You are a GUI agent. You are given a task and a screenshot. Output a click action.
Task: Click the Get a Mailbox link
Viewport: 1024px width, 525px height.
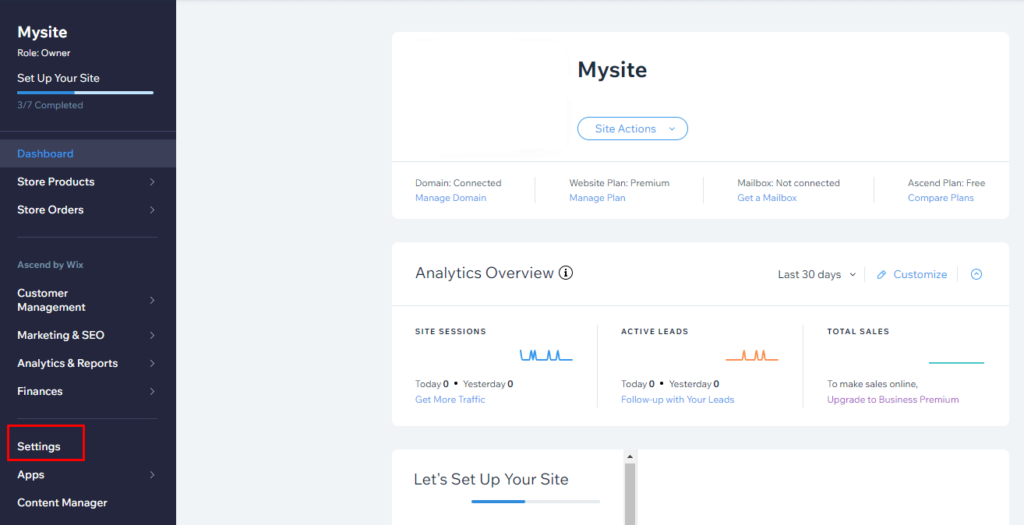click(x=766, y=198)
